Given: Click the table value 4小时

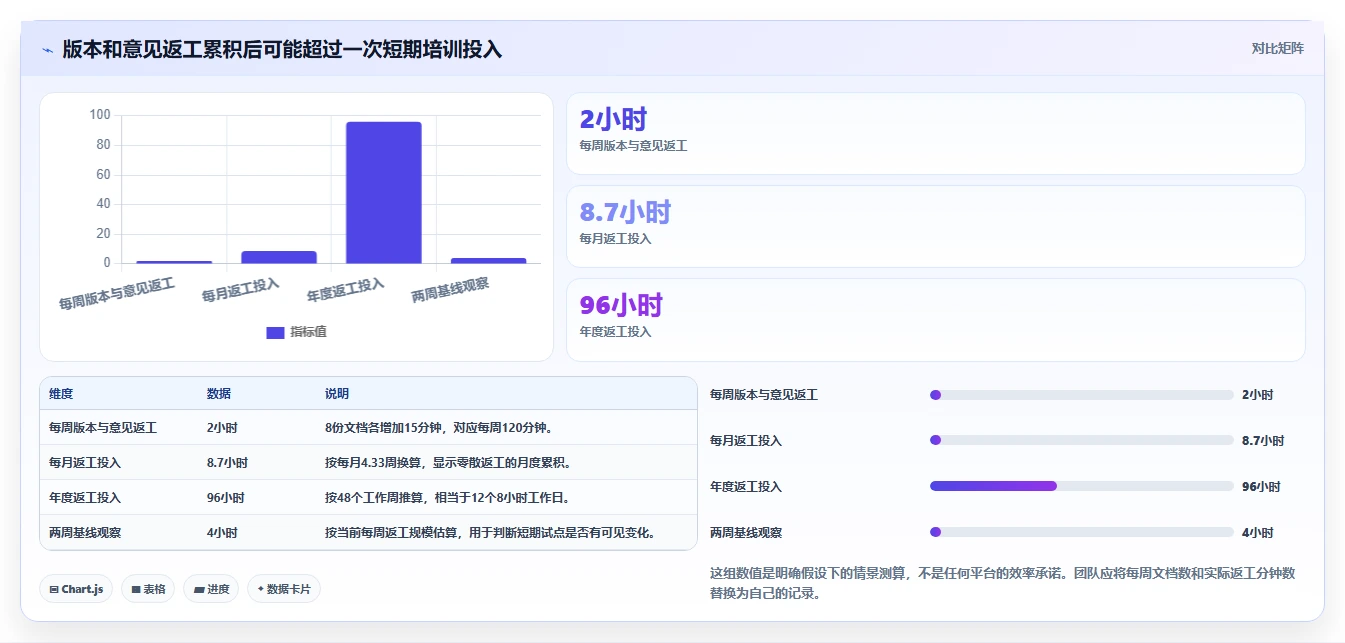Looking at the screenshot, I should coord(222,532).
